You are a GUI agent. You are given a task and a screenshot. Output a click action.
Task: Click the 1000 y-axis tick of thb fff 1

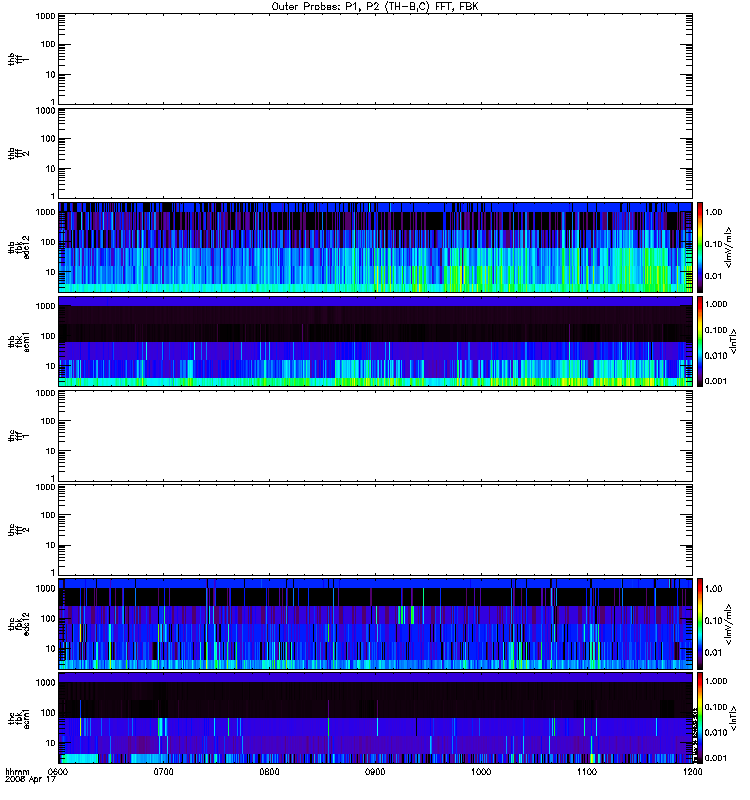(x=45, y=16)
